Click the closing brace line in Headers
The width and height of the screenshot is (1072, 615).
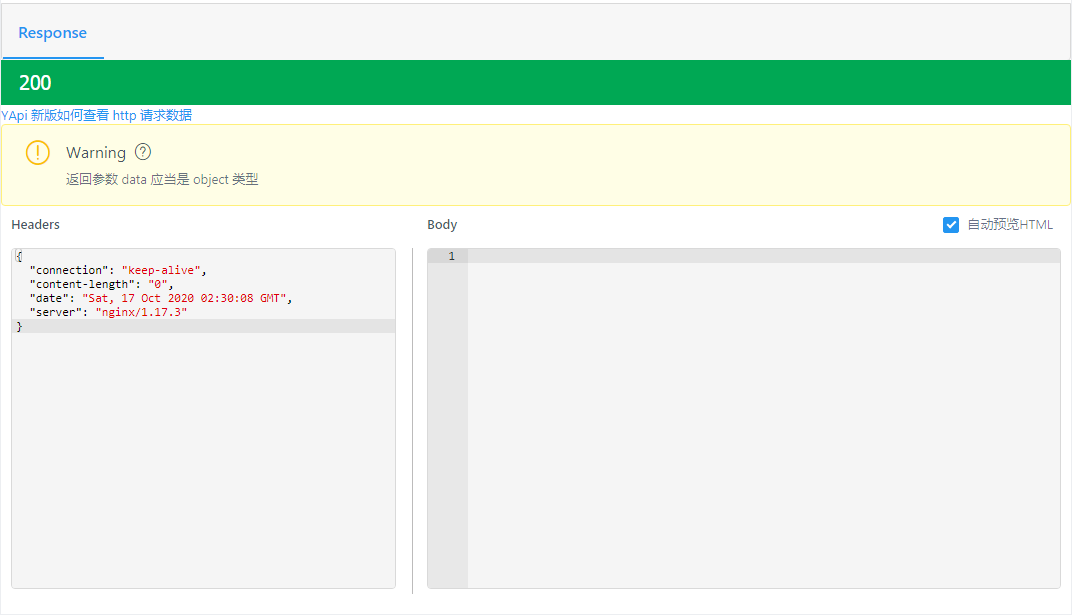pyautogui.click(x=204, y=327)
